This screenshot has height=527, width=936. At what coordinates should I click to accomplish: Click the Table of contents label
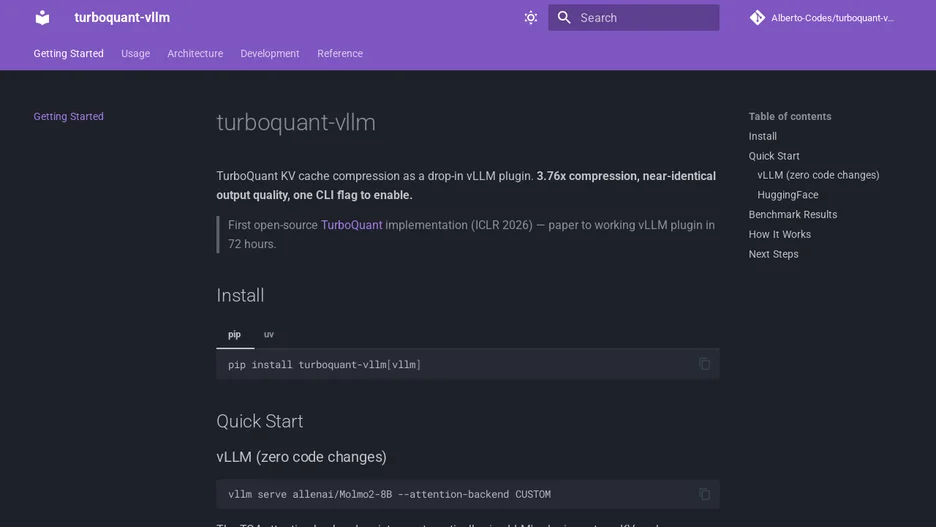coord(790,116)
